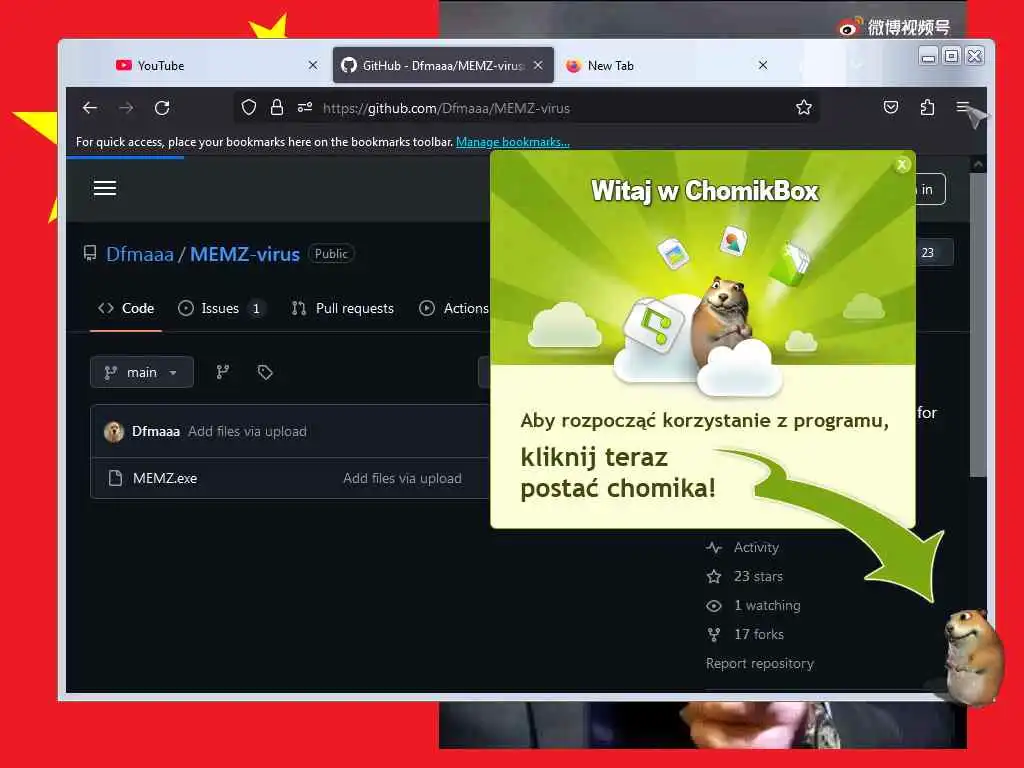Open the Firefox application menu
This screenshot has height=768, width=1024.
(x=963, y=107)
